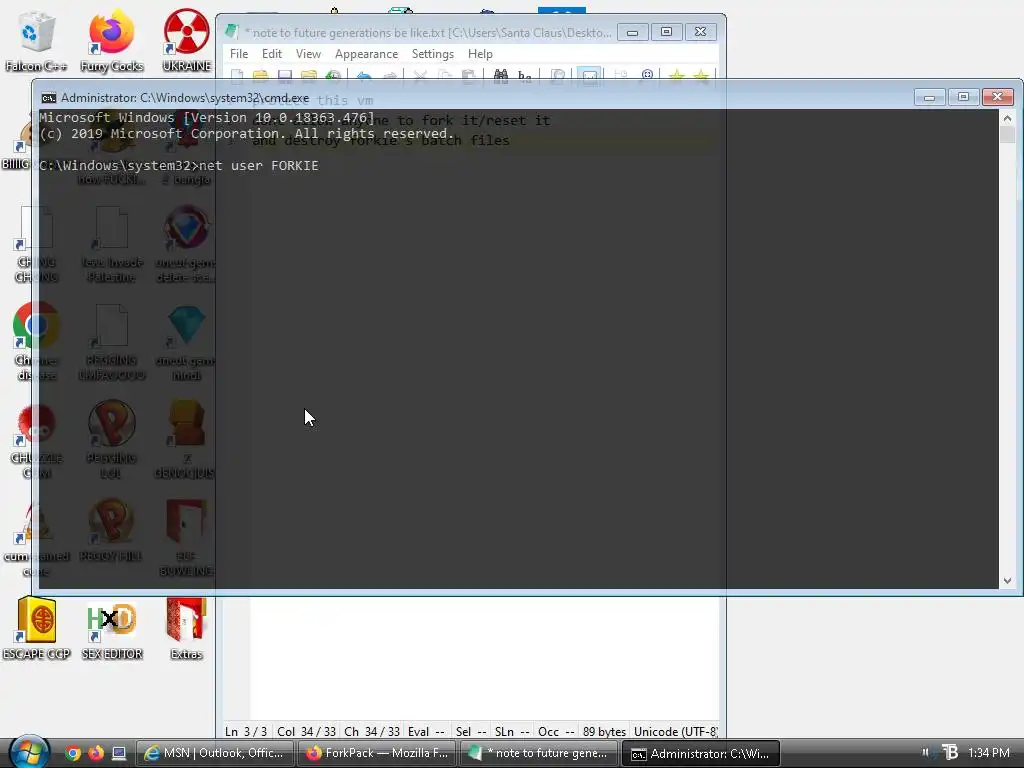Click the 'Col 34 / 33' status bar entry
Viewport: 1024px width, 768px height.
click(306, 731)
